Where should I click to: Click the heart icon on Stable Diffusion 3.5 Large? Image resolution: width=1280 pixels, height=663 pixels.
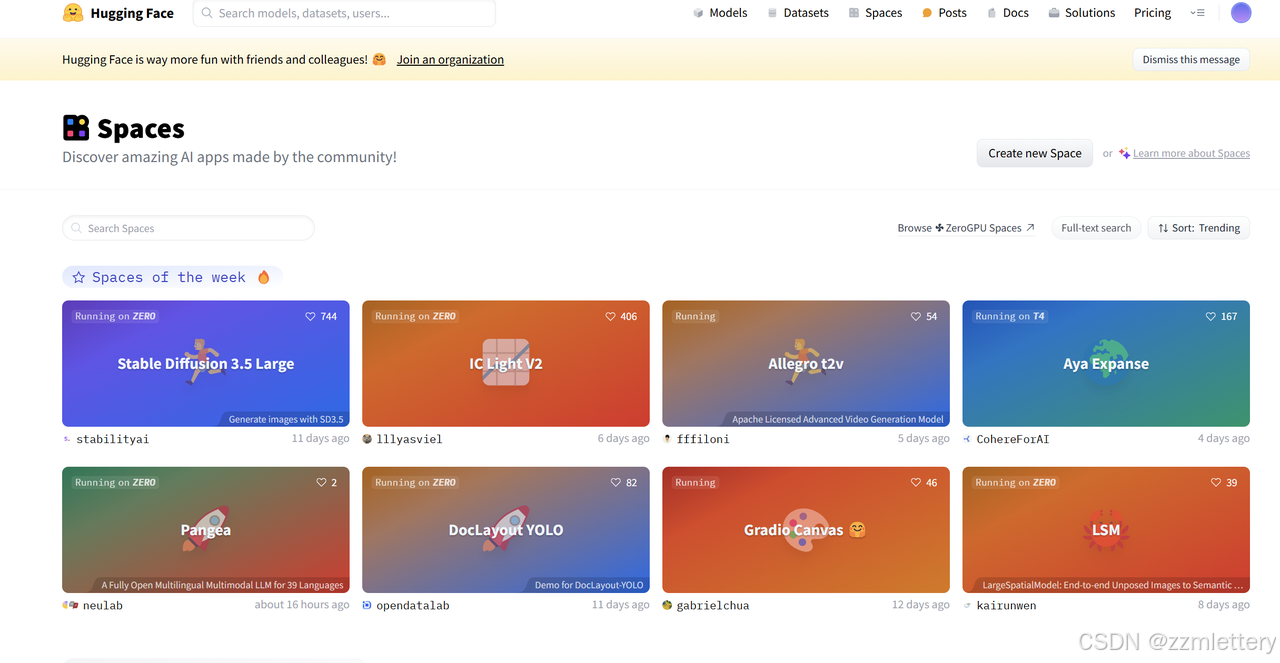point(310,316)
